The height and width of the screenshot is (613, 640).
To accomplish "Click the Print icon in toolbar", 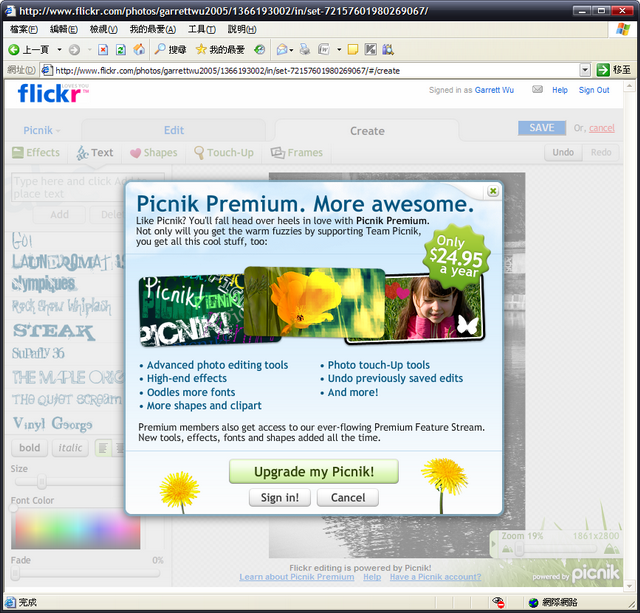I will point(304,49).
